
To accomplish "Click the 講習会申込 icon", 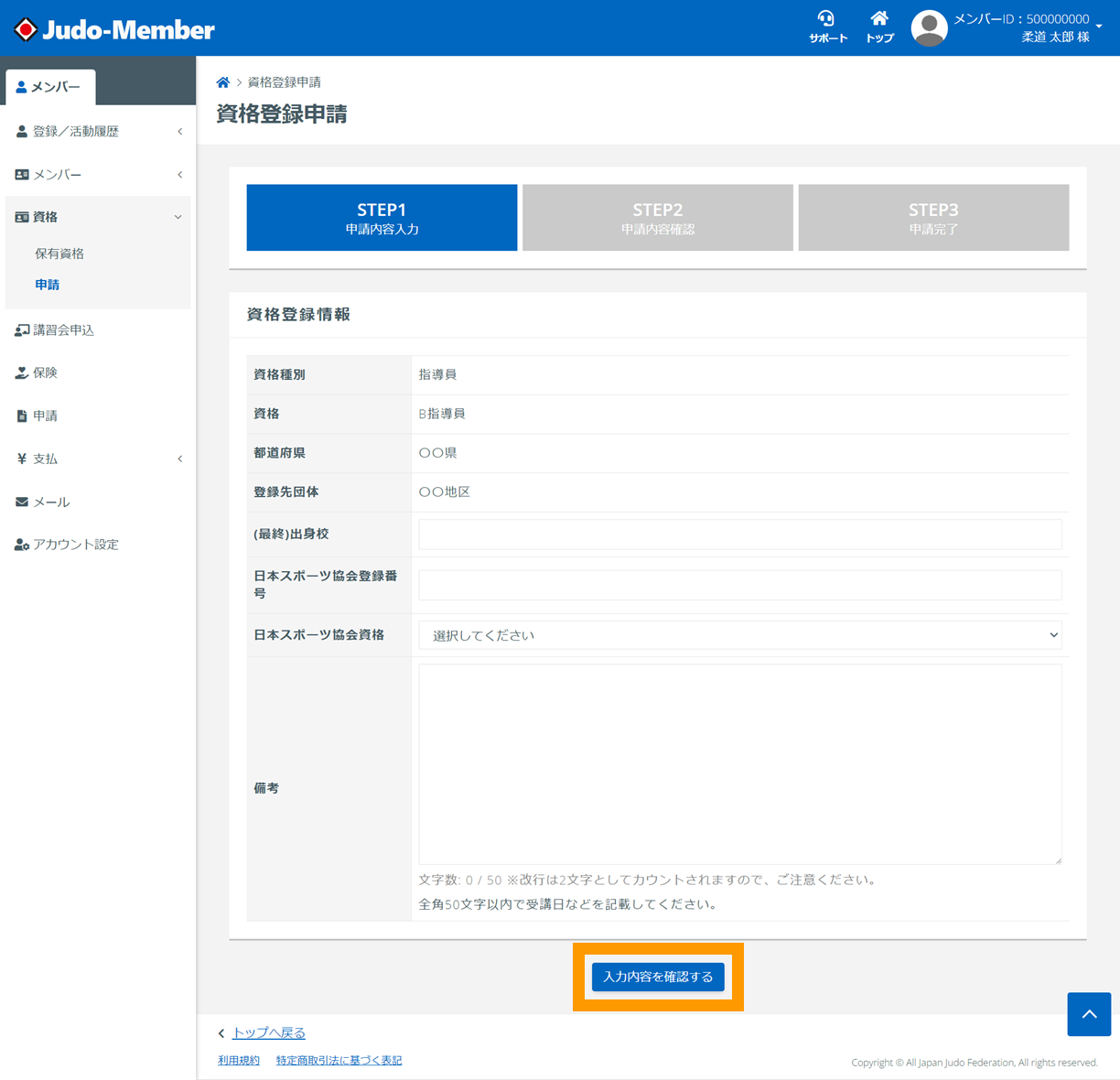I will [x=22, y=330].
